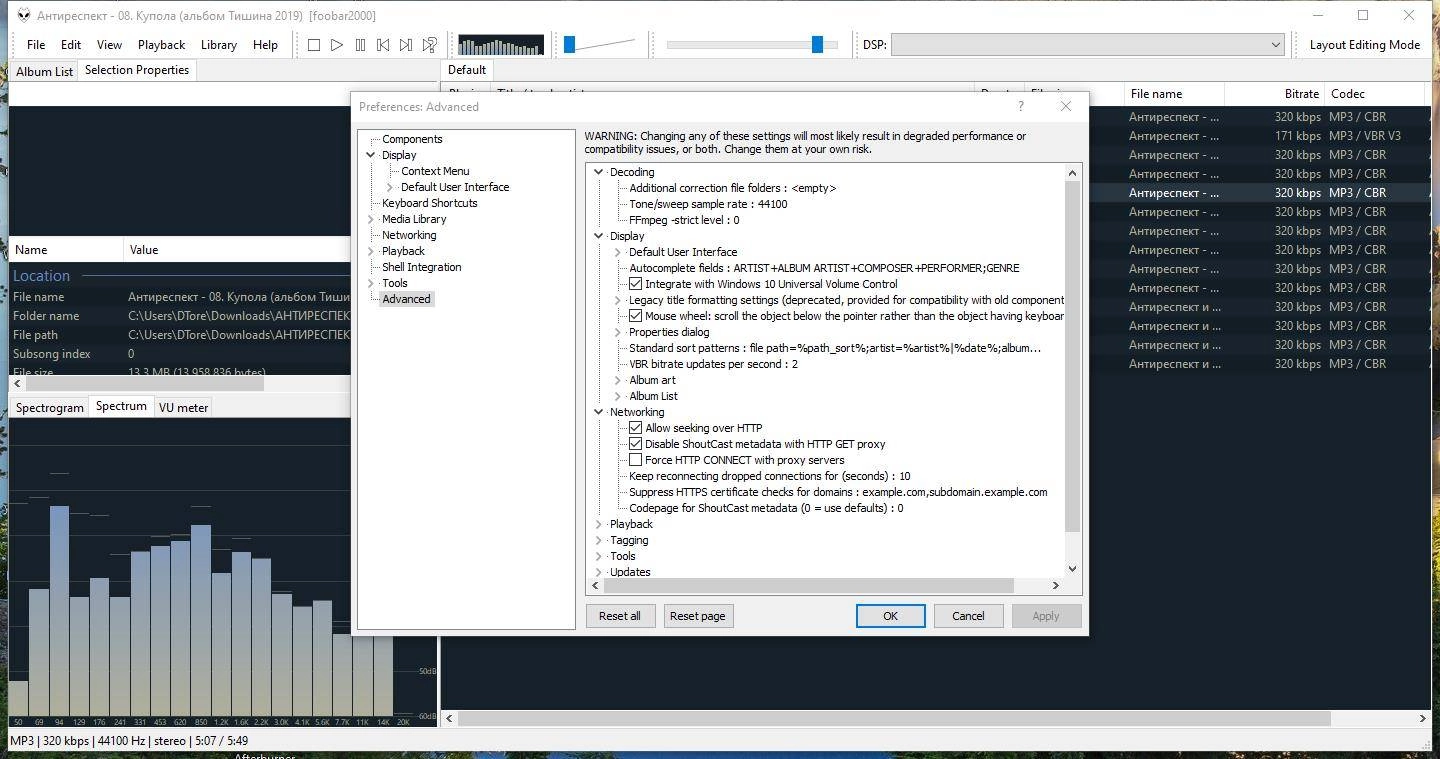The image size is (1440, 759).
Task: Select Keyboard Shortcuts in the preferences tree
Action: pyautogui.click(x=430, y=203)
